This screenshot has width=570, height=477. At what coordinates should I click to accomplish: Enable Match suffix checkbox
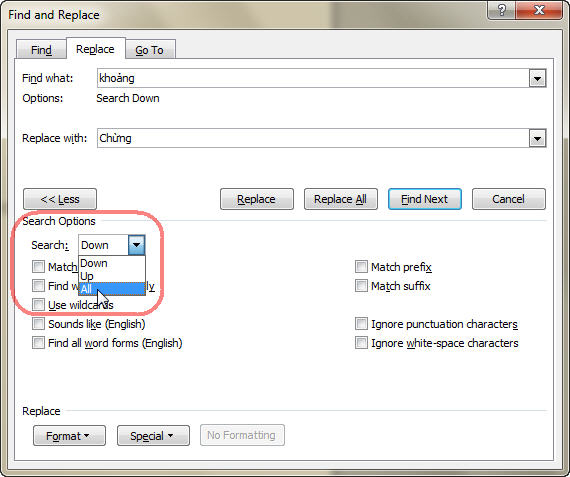(361, 286)
